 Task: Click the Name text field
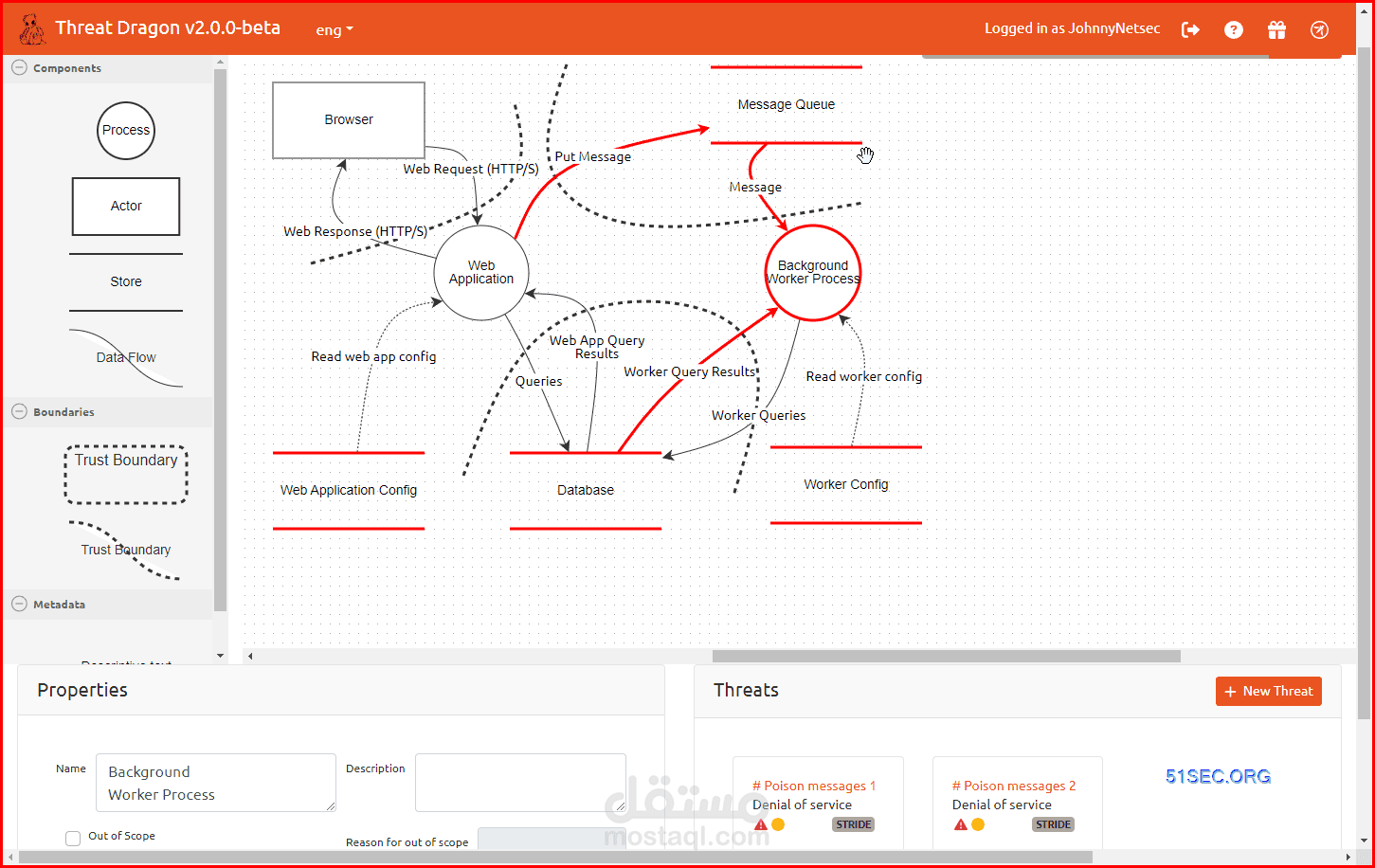[x=216, y=783]
